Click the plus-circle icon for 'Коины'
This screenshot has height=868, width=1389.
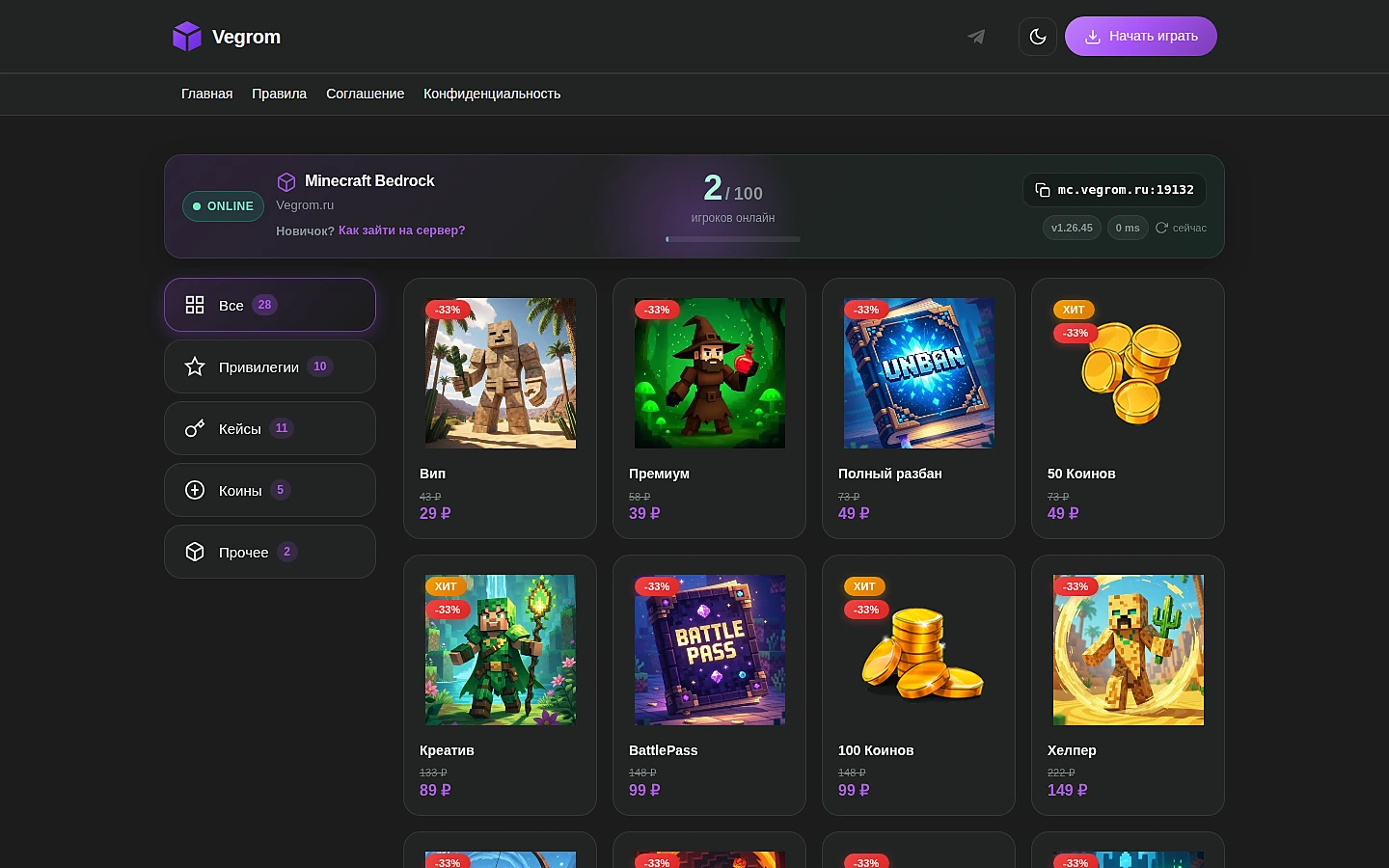pyautogui.click(x=195, y=490)
